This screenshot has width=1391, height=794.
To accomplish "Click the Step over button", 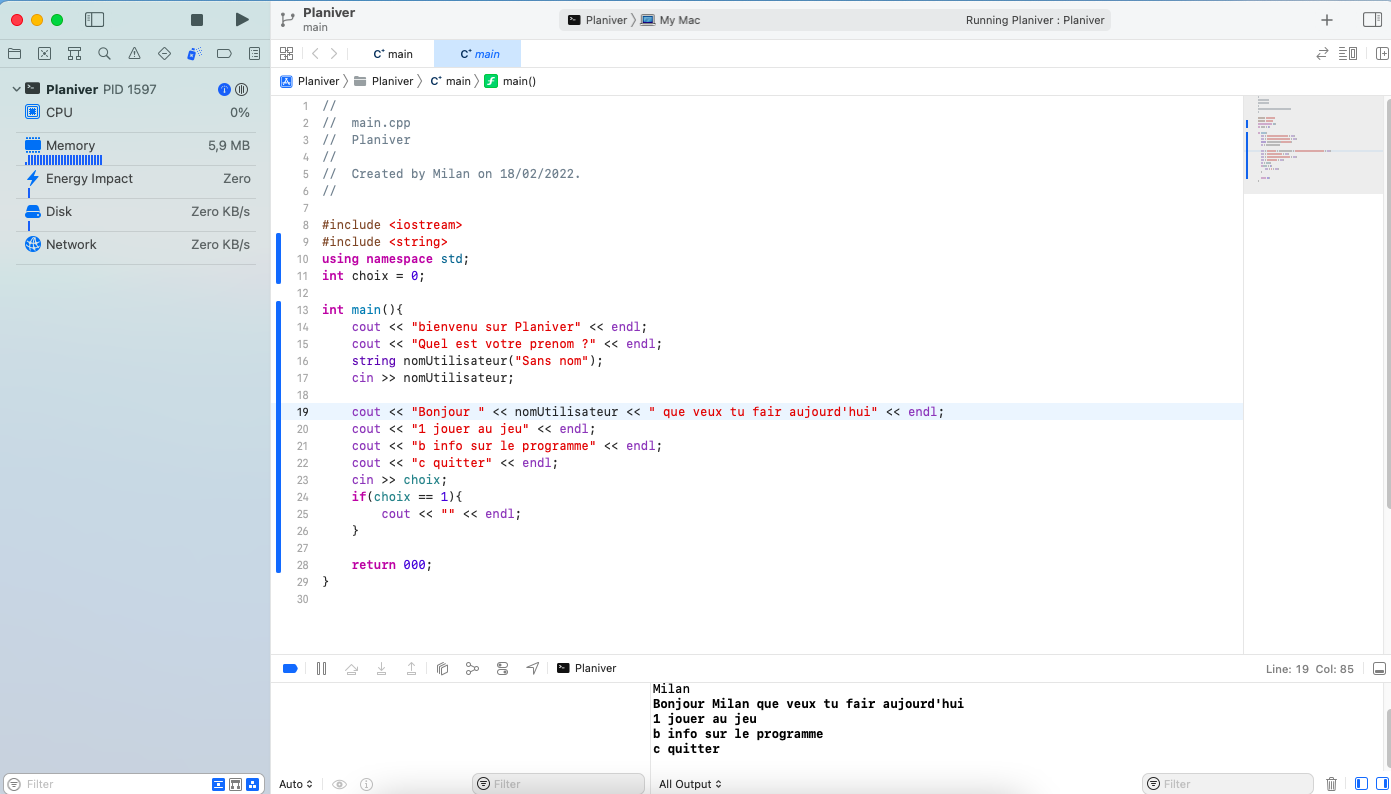I will click(x=351, y=668).
